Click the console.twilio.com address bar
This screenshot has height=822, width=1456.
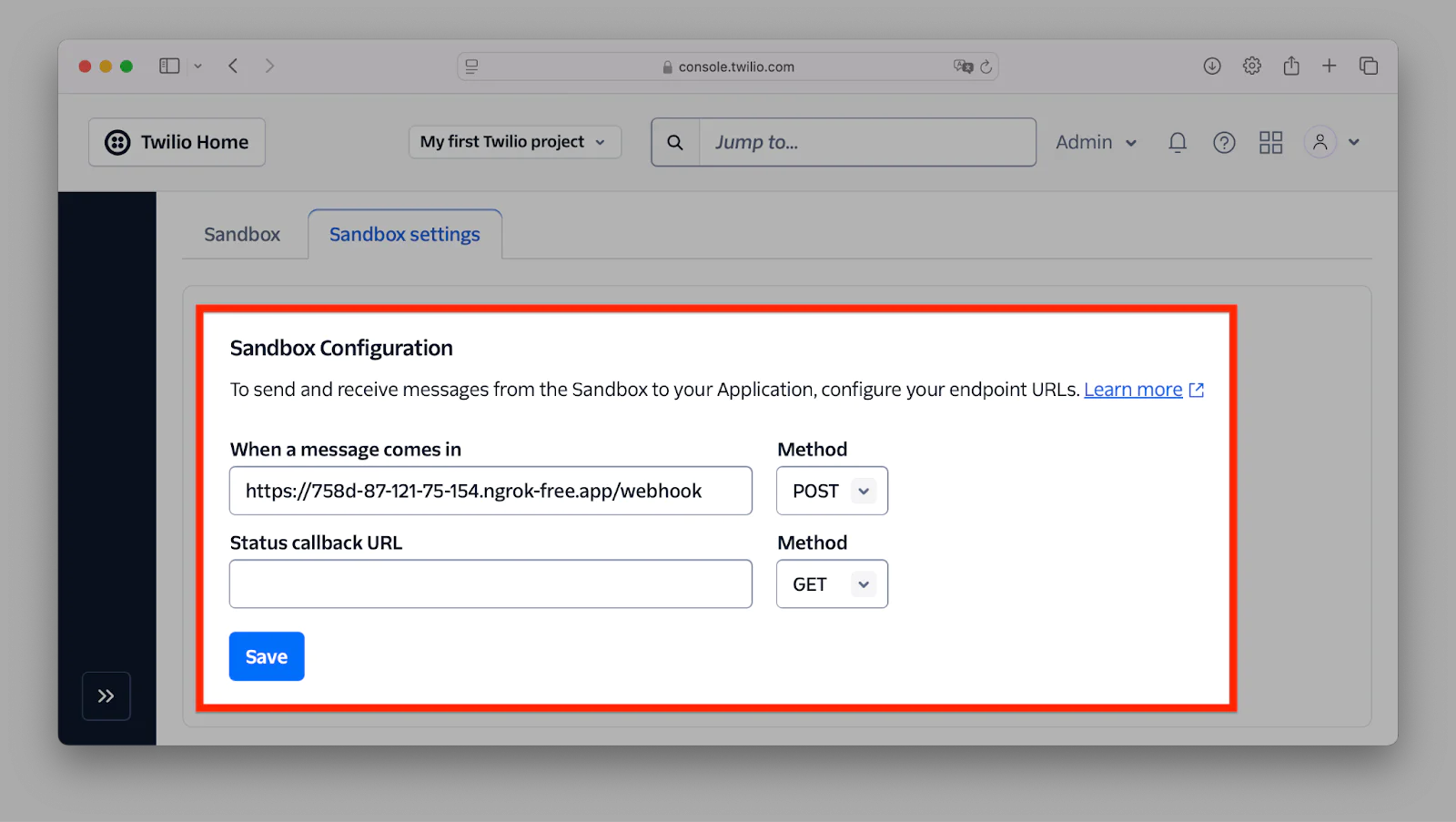728,66
